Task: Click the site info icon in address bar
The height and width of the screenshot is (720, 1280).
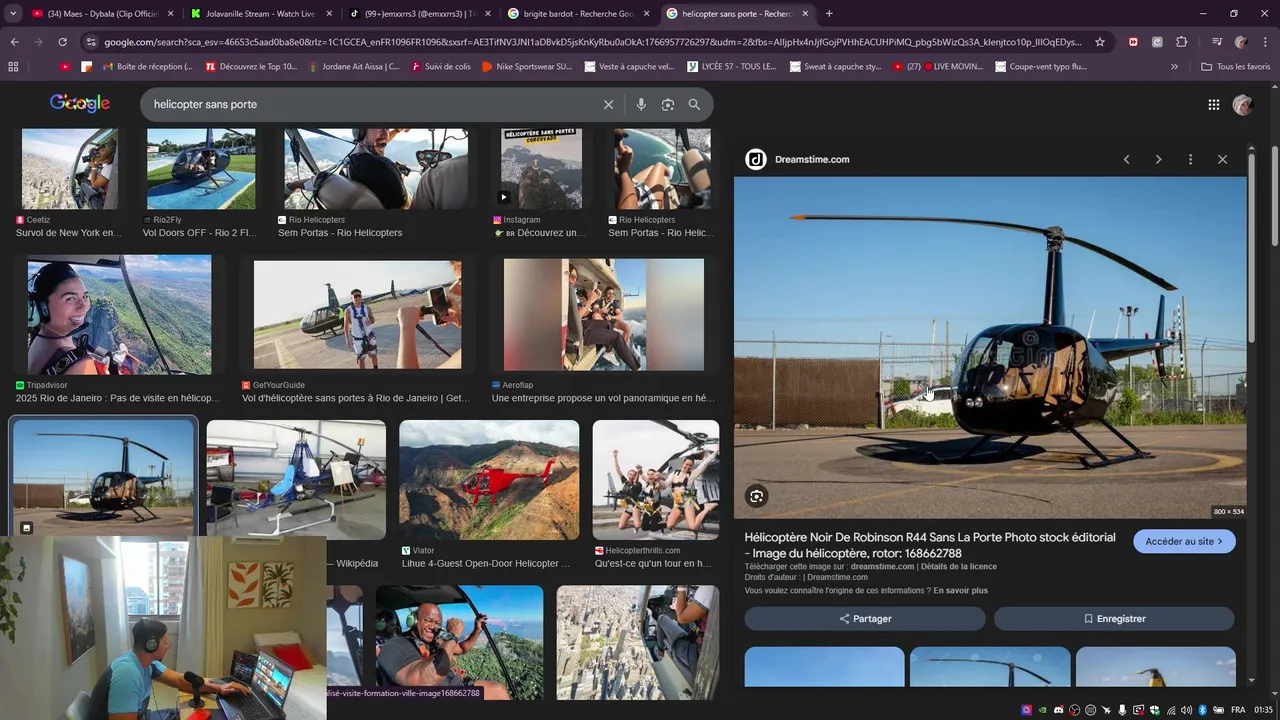Action: (92, 42)
